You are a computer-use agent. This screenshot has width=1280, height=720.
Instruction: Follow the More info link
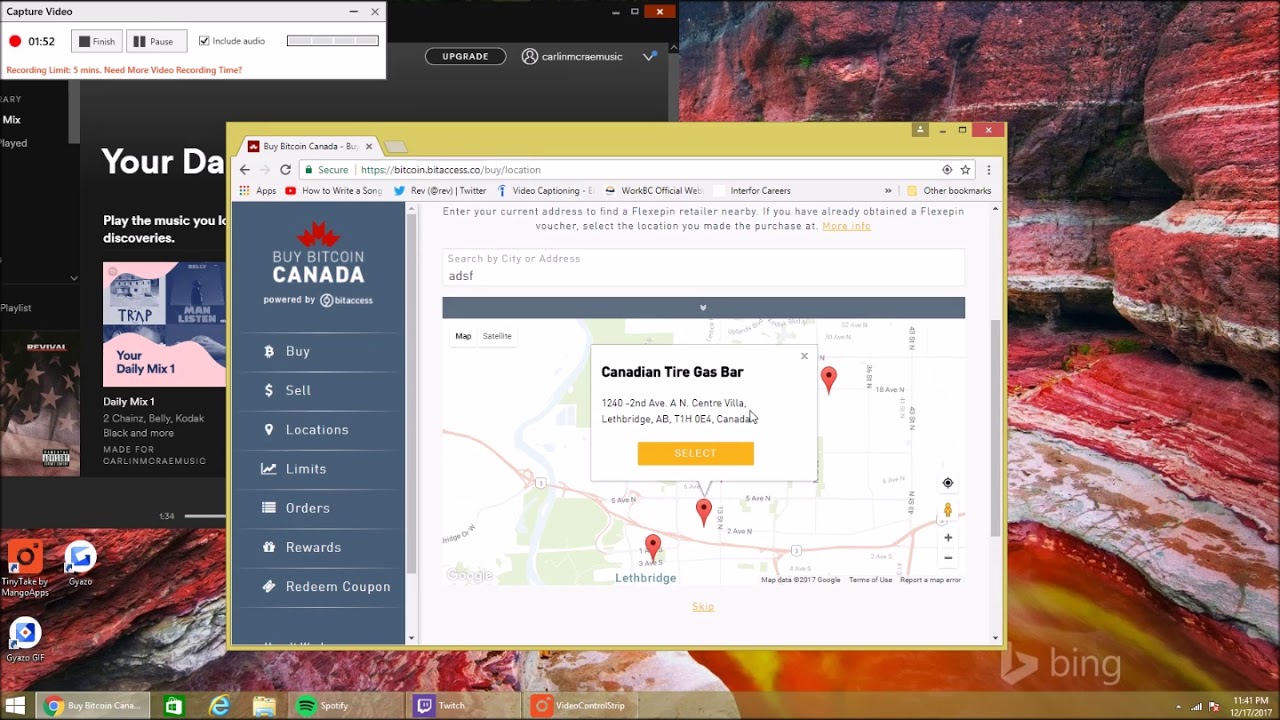tap(846, 226)
